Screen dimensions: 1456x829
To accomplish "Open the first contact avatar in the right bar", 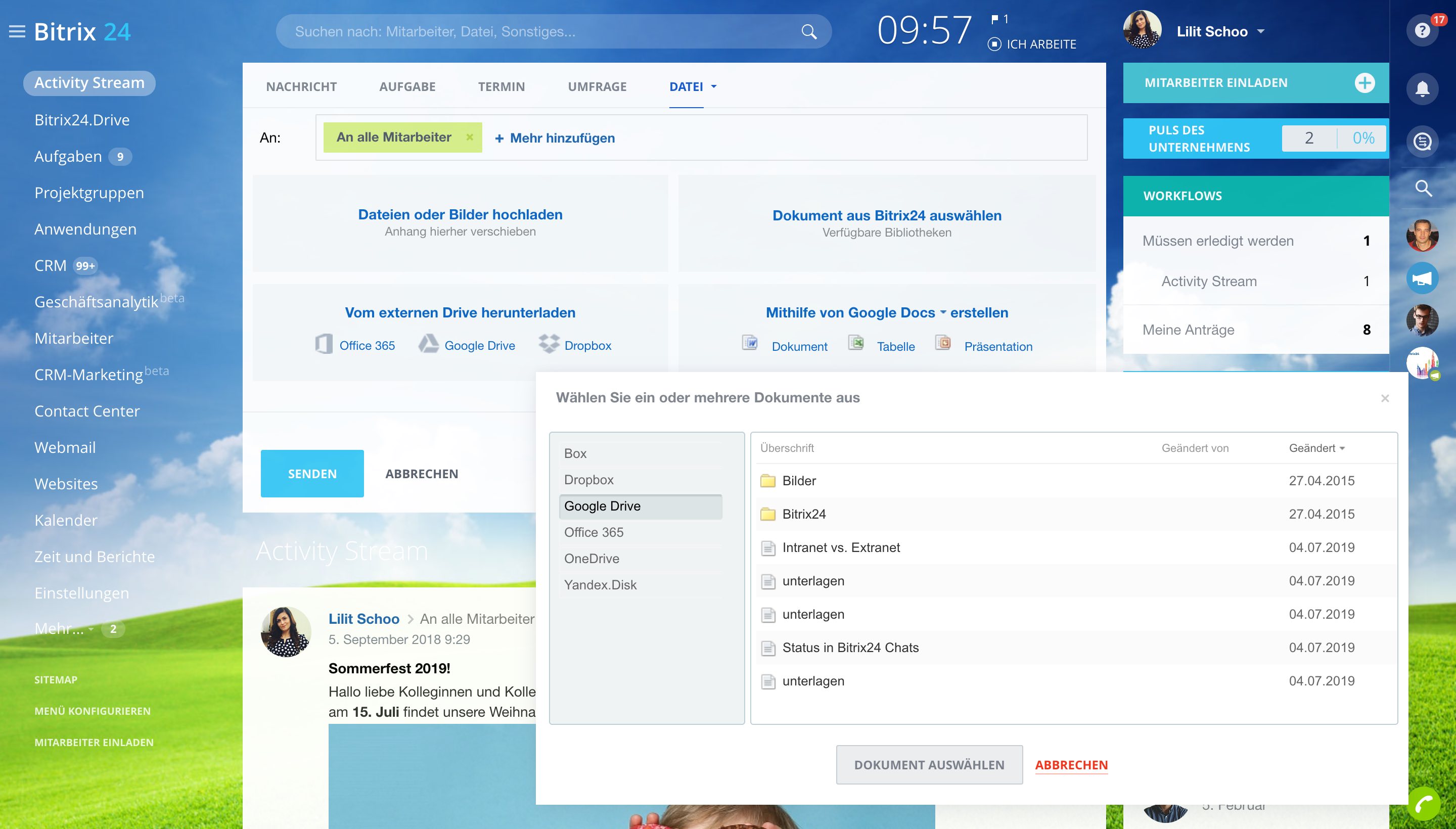I will [x=1422, y=235].
